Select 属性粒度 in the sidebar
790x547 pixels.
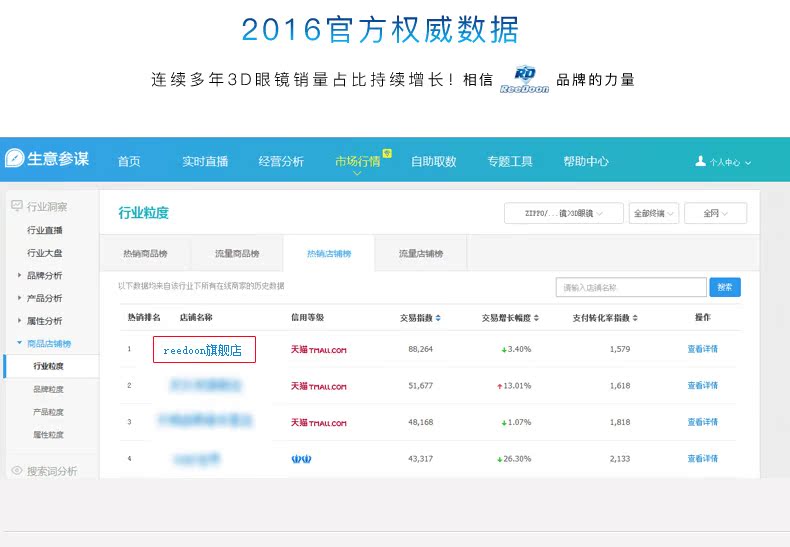click(x=48, y=435)
